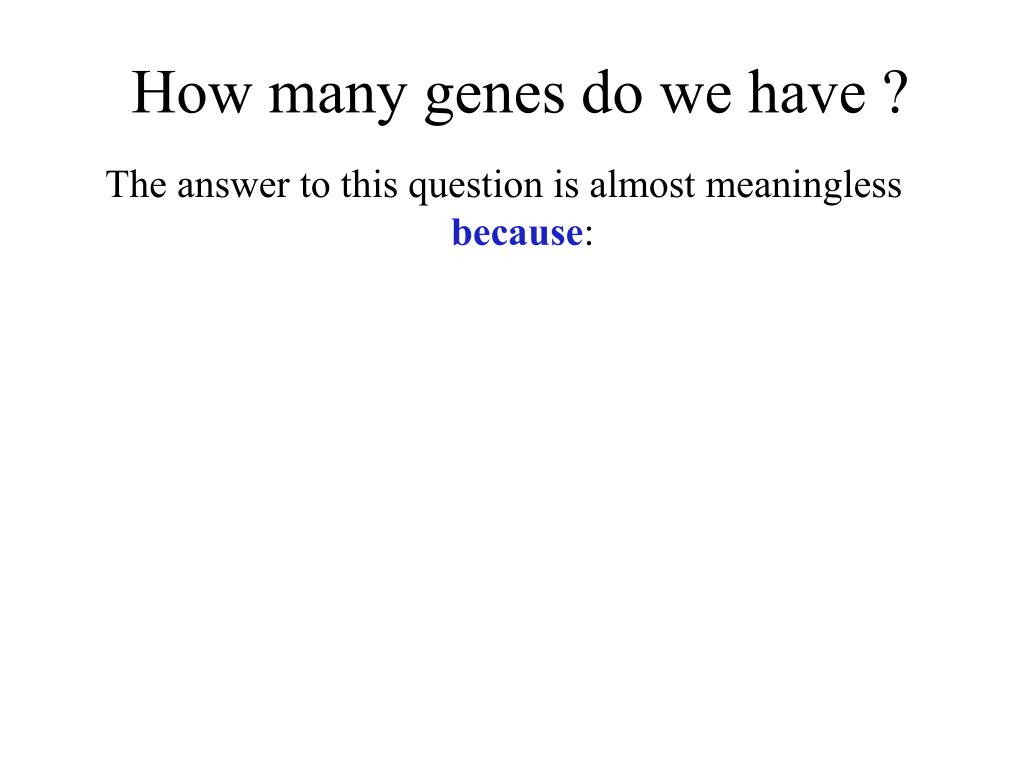Image resolution: width=1024 pixels, height=768 pixels.
Task: Click the word "many" in the title
Action: [338, 99]
